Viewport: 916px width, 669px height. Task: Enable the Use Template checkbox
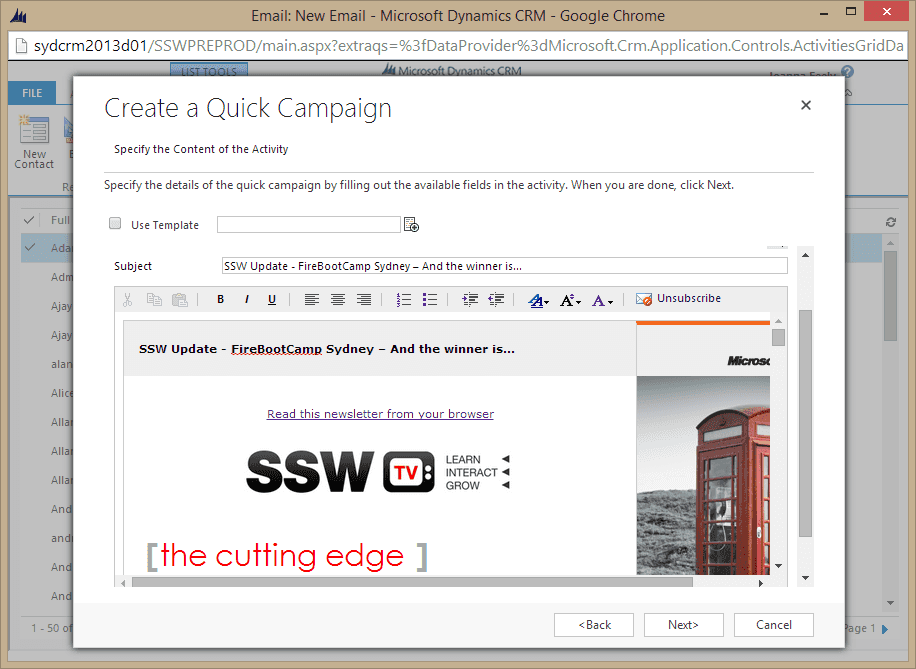[x=115, y=224]
